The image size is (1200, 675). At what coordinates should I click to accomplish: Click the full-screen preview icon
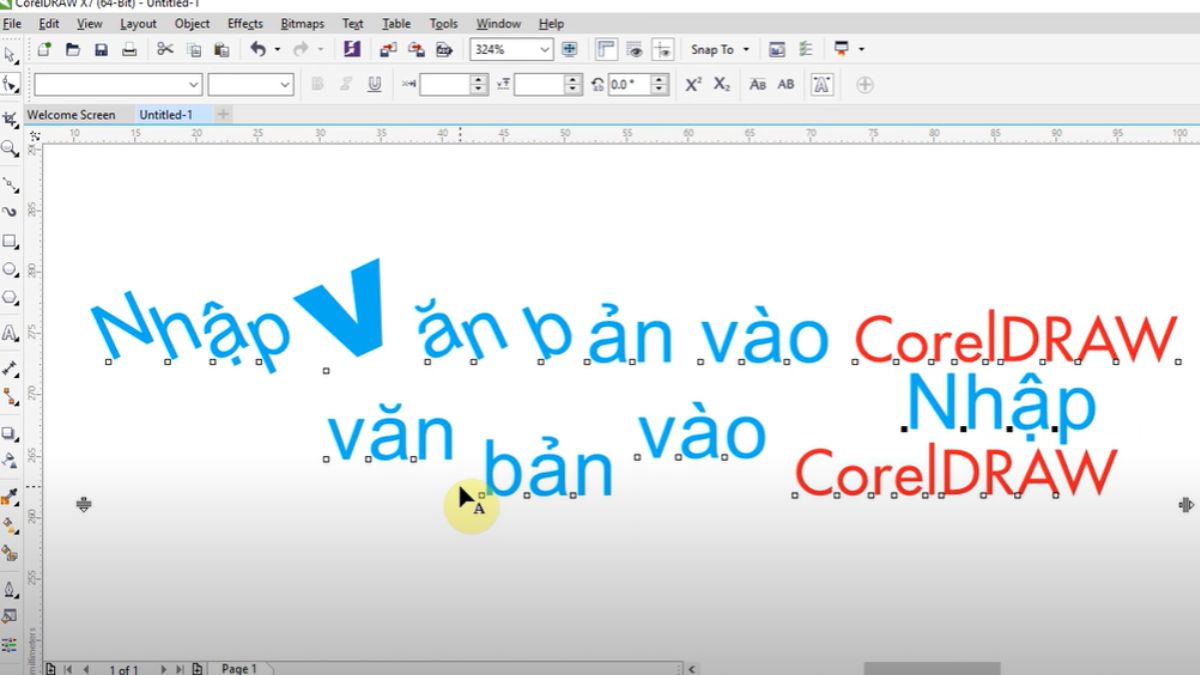(569, 49)
